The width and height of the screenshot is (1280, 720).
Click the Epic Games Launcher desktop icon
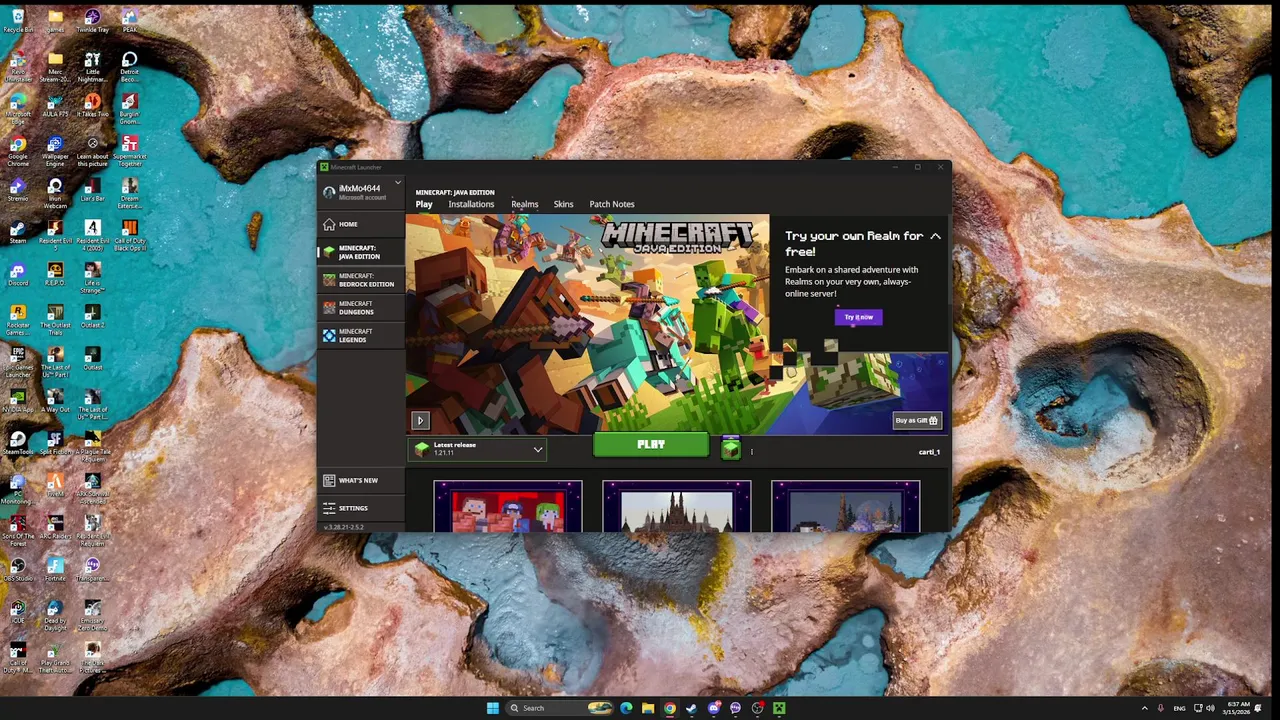click(18, 361)
